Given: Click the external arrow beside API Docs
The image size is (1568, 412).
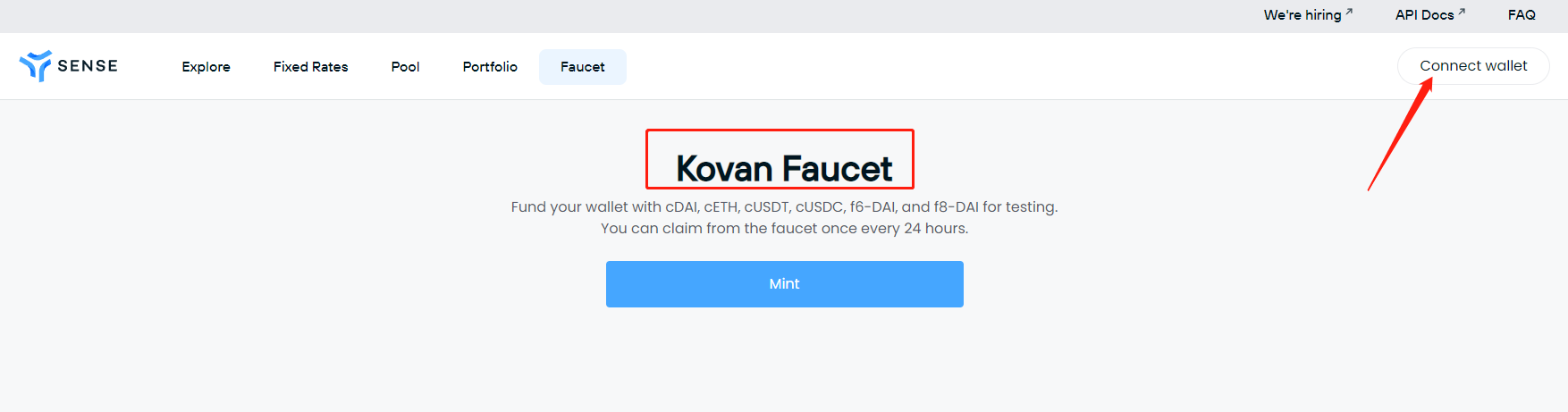Looking at the screenshot, I should point(1462,12).
